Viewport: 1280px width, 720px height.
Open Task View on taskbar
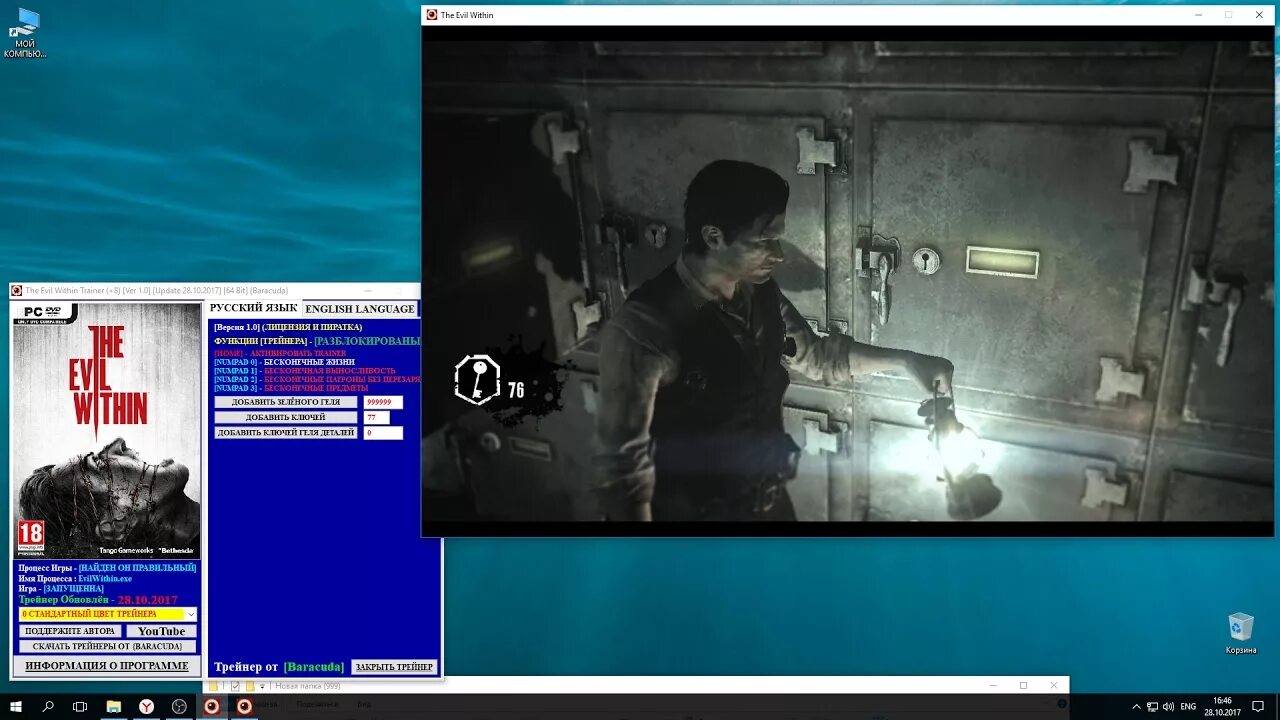point(80,707)
